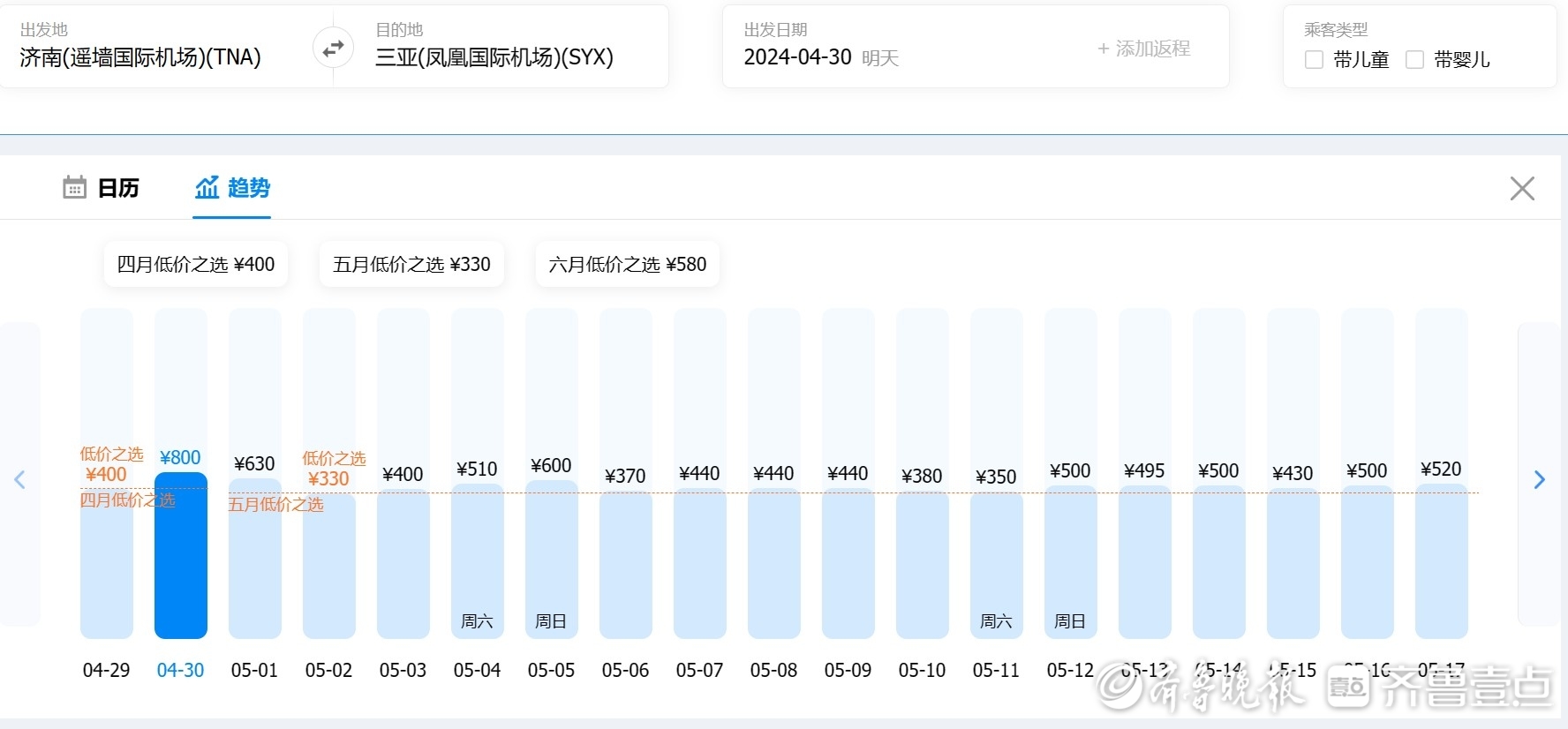Click 添加返程 to add return trip

pos(1144,49)
